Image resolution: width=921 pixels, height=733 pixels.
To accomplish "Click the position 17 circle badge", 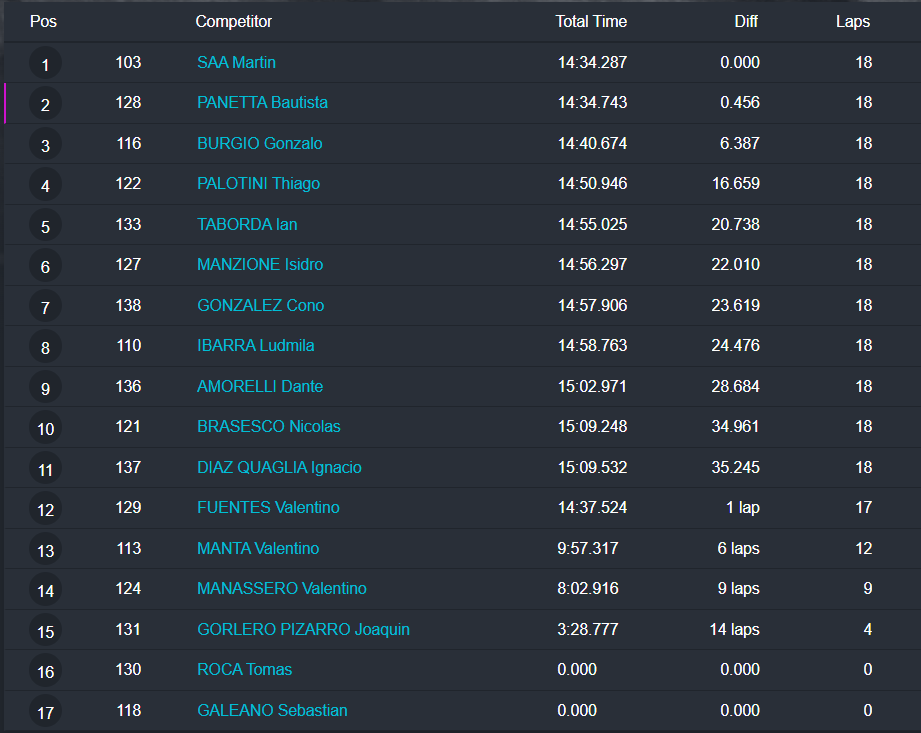I will coord(45,713).
